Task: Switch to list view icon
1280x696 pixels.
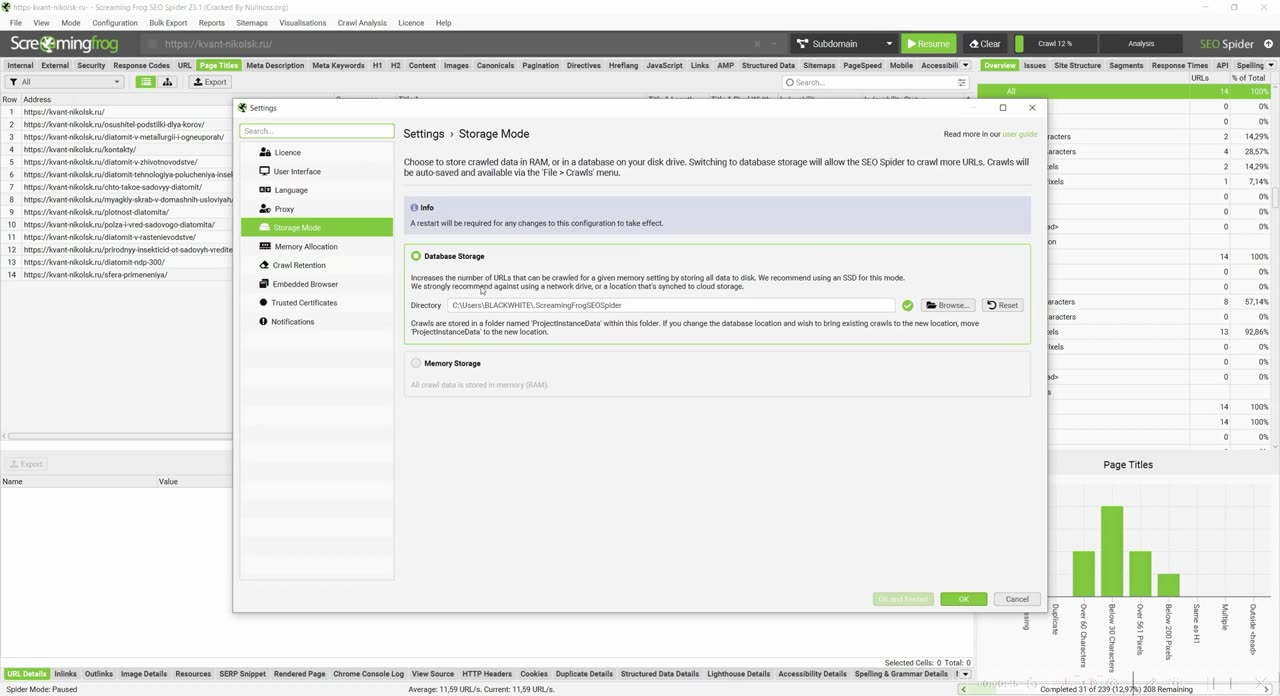Action: click(146, 82)
